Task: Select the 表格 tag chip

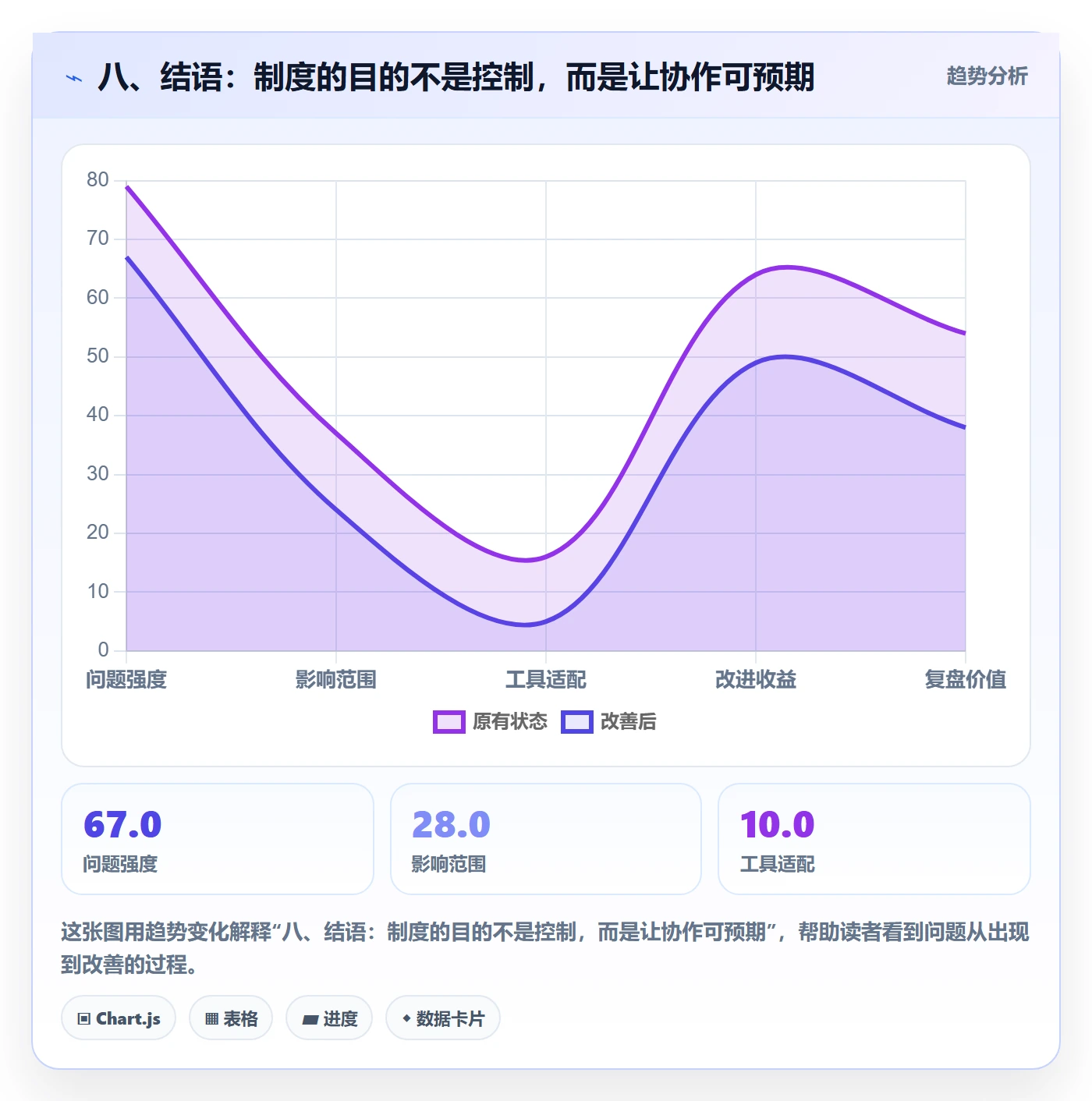Action: point(231,1018)
